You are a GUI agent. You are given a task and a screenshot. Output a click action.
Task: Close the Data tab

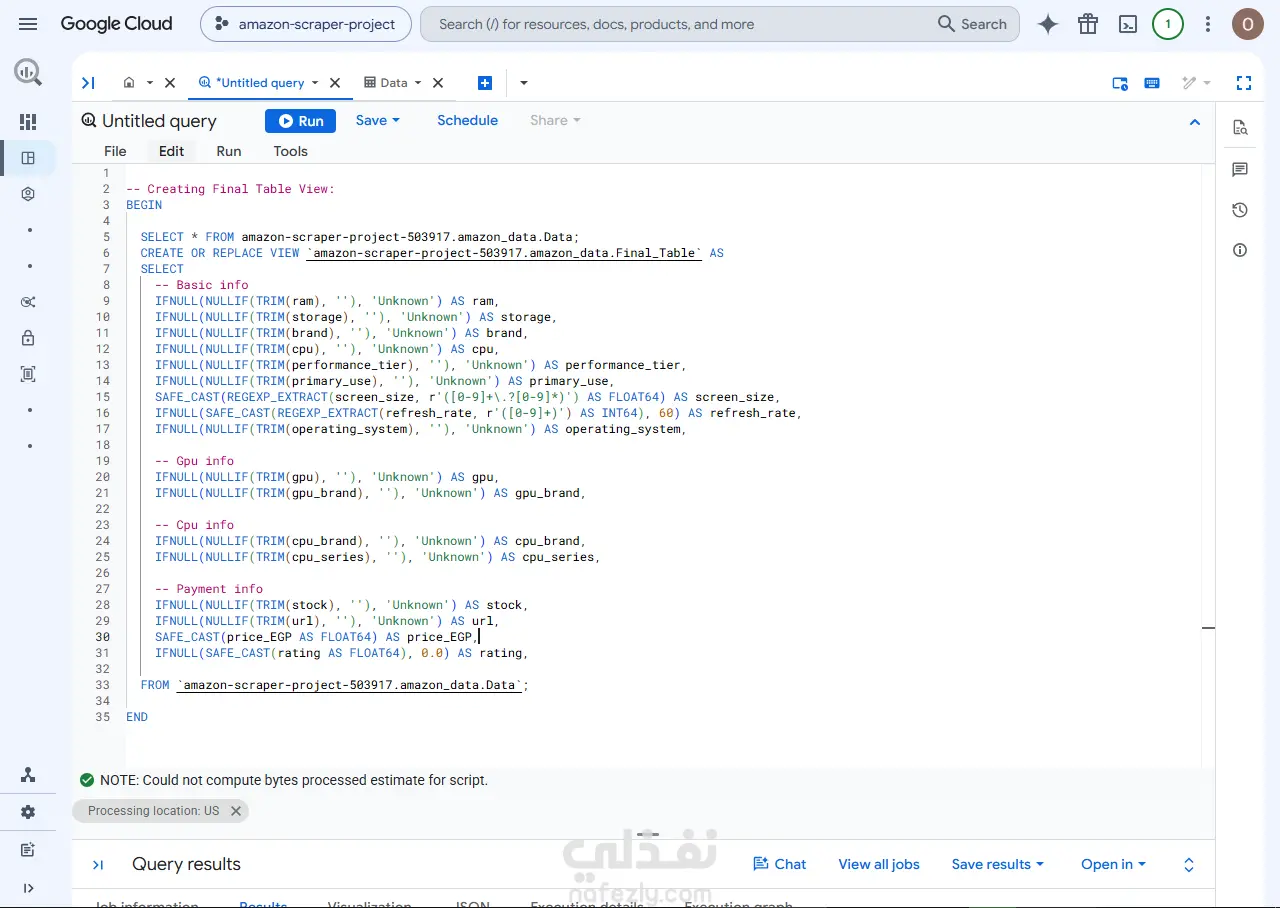[438, 83]
